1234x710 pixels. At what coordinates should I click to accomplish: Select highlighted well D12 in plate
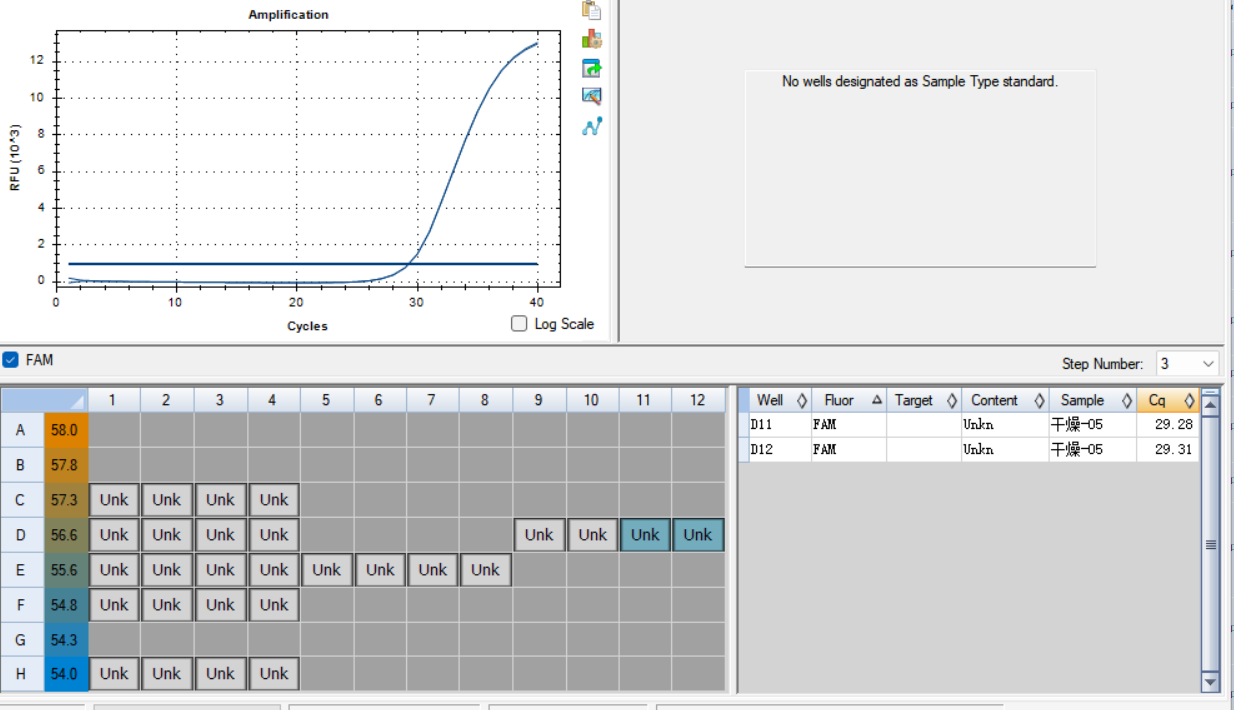tap(698, 535)
